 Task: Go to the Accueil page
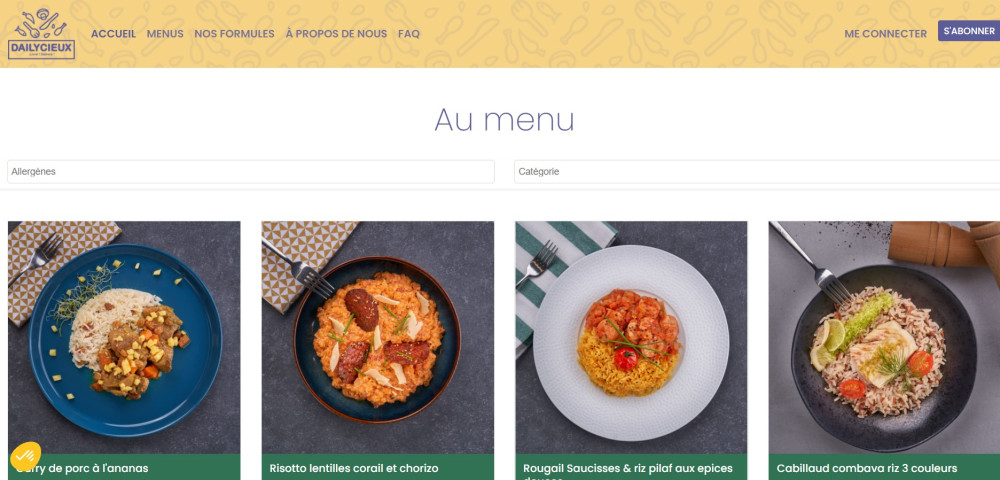coord(114,34)
